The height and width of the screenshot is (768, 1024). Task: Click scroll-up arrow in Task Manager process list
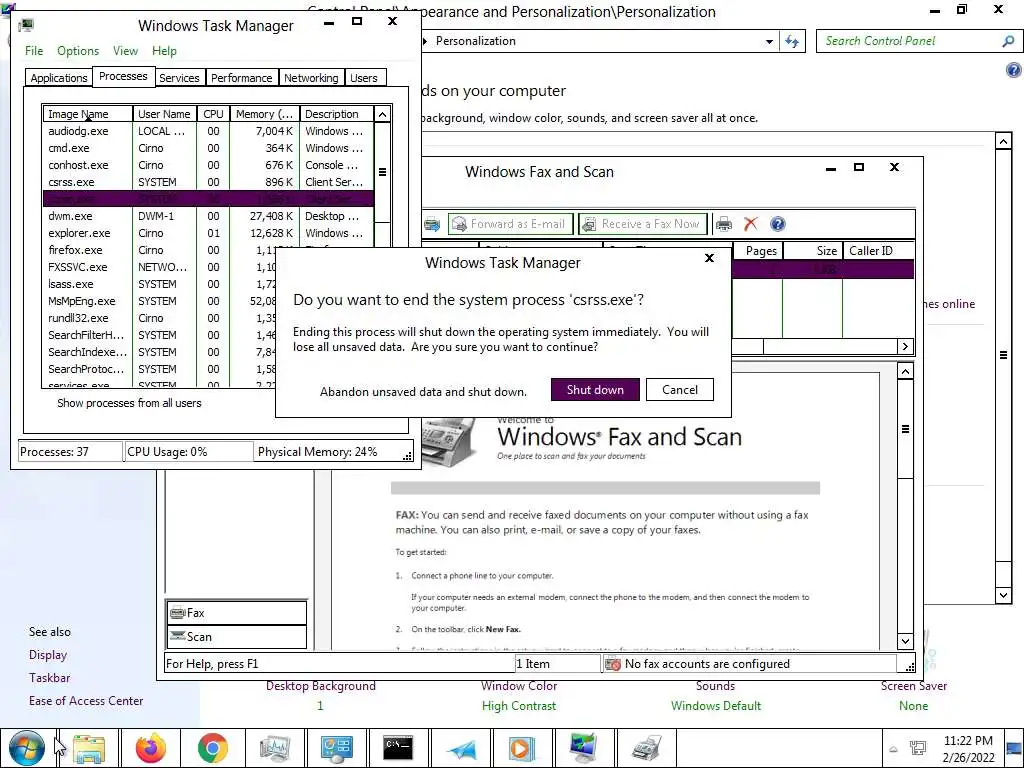(382, 114)
